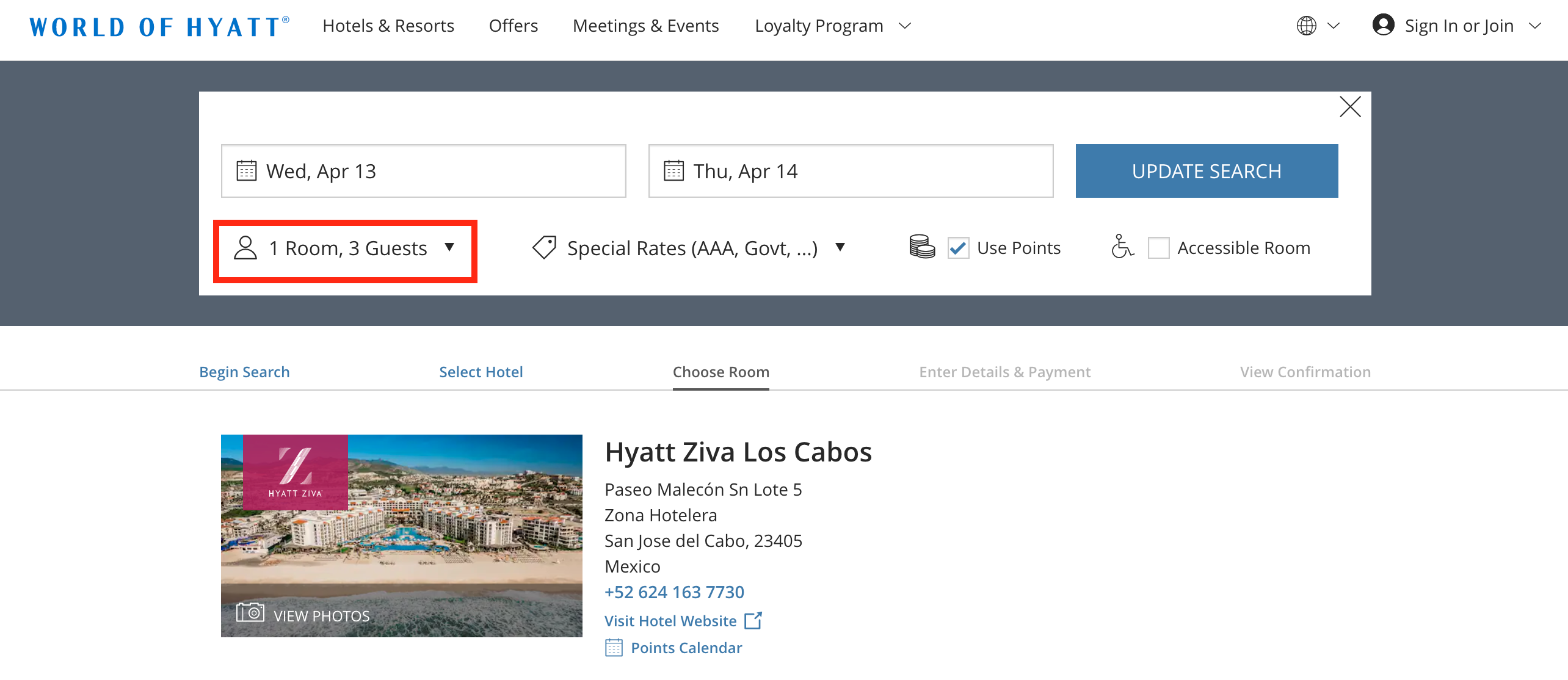Viewport: 1568px width, 680px height.
Task: Open Hotels & Resorts menu
Action: coord(388,26)
